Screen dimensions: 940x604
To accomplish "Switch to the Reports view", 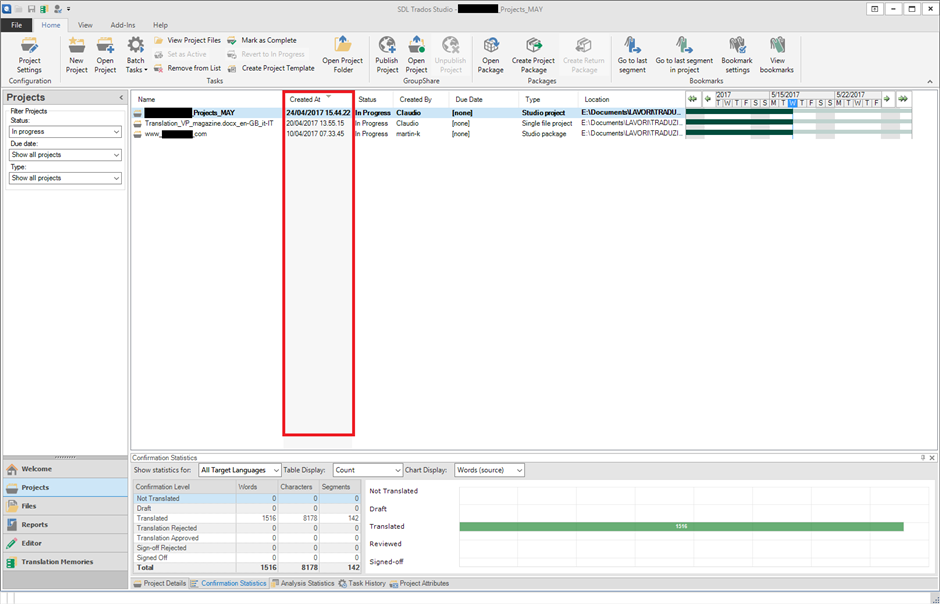I will [x=65, y=525].
